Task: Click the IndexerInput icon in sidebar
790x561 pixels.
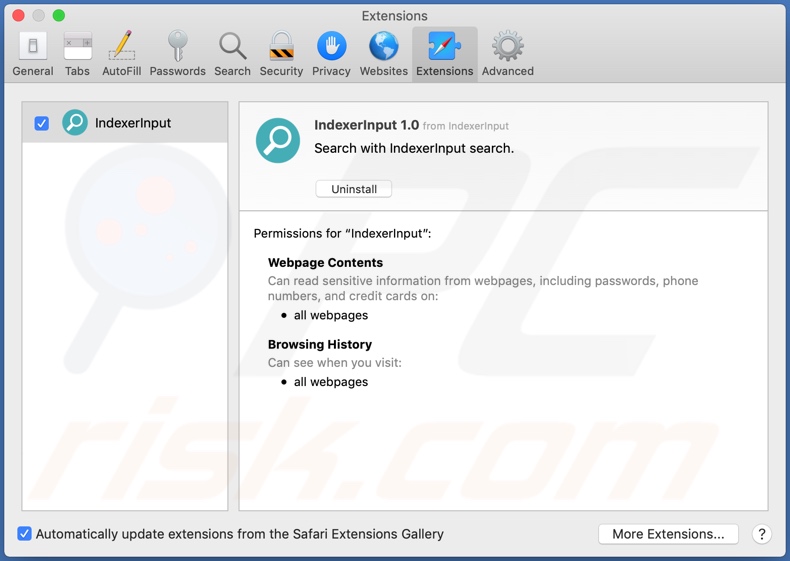Action: point(75,123)
